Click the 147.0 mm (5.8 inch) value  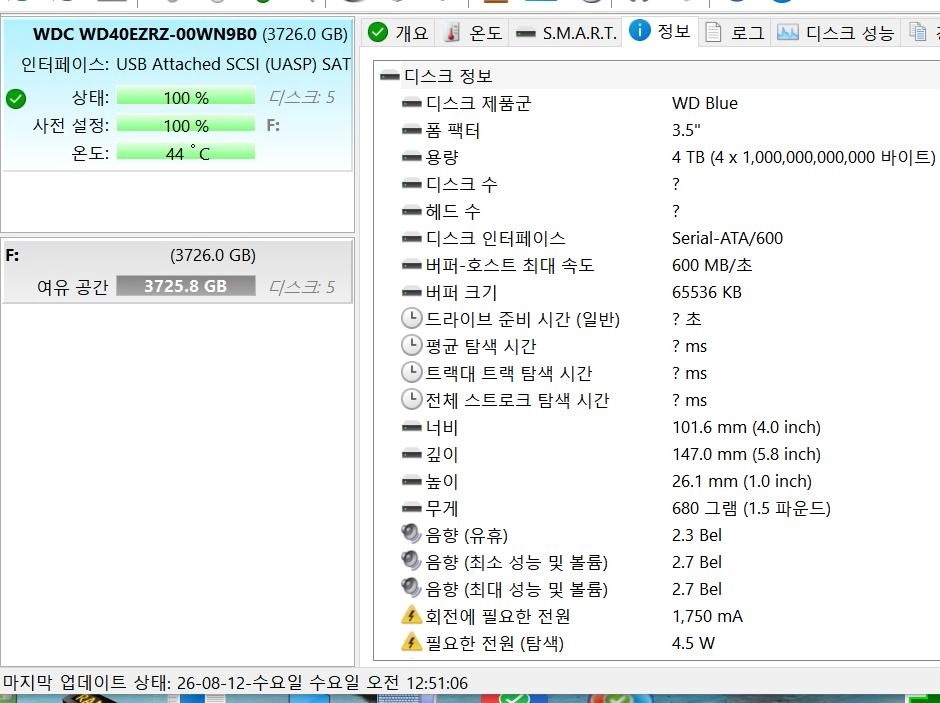pos(746,454)
